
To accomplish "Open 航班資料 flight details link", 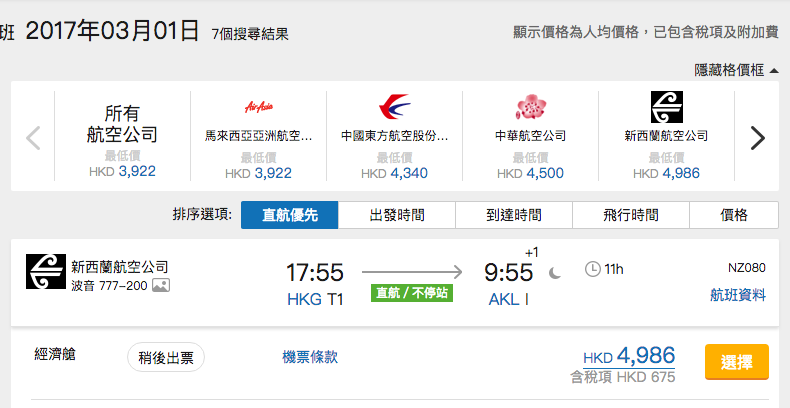I will 738,295.
